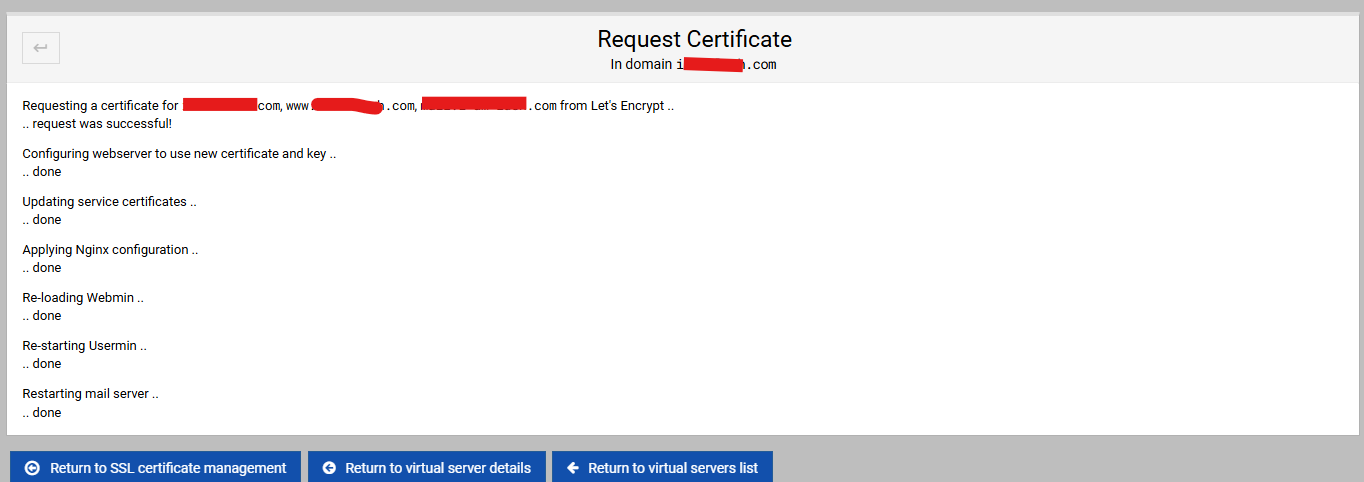The image size is (1364, 482).
Task: Click the circled arrow icon beside virtual server details
Action: click(328, 468)
